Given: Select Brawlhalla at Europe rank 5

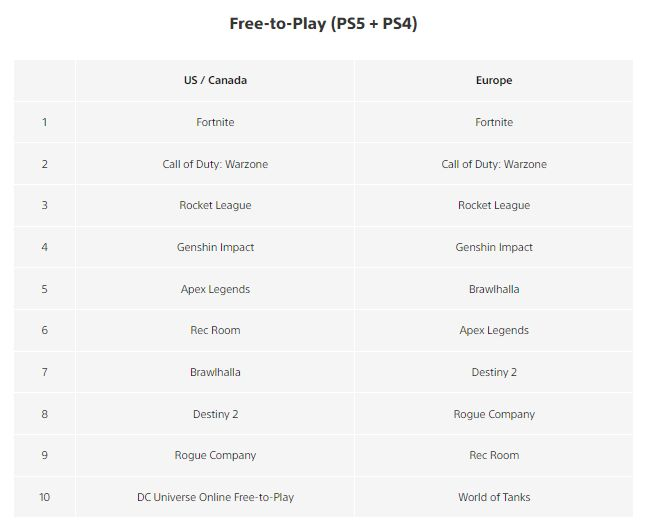Looking at the screenshot, I should [494, 289].
